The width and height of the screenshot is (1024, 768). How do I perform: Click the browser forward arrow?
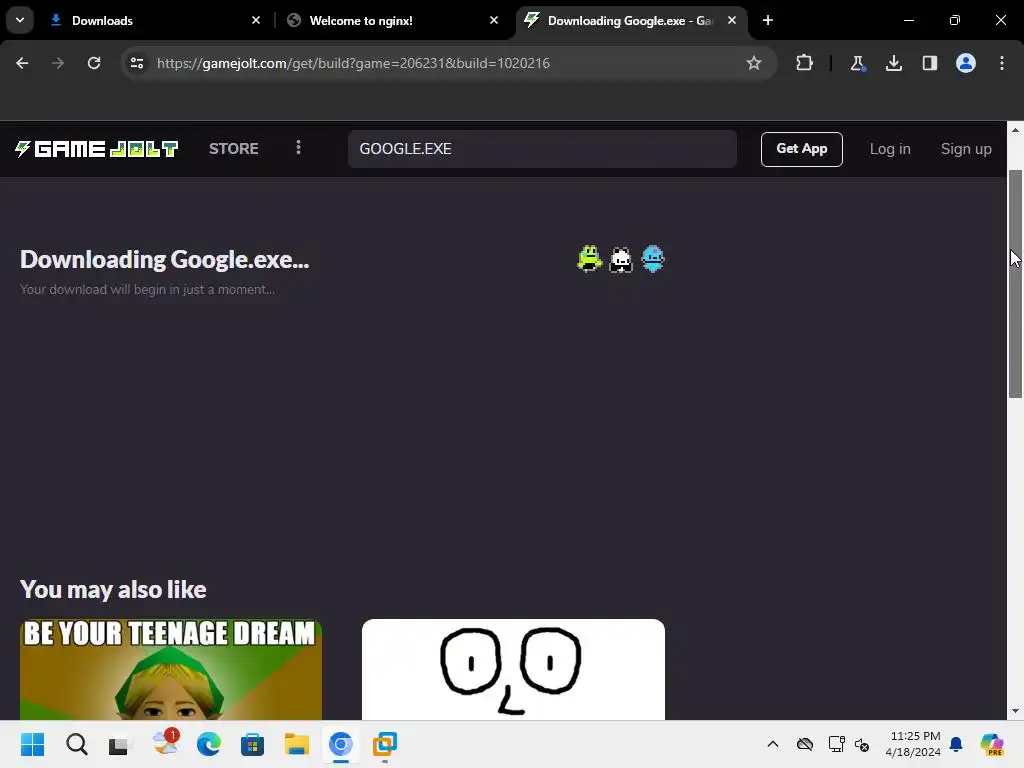58,63
